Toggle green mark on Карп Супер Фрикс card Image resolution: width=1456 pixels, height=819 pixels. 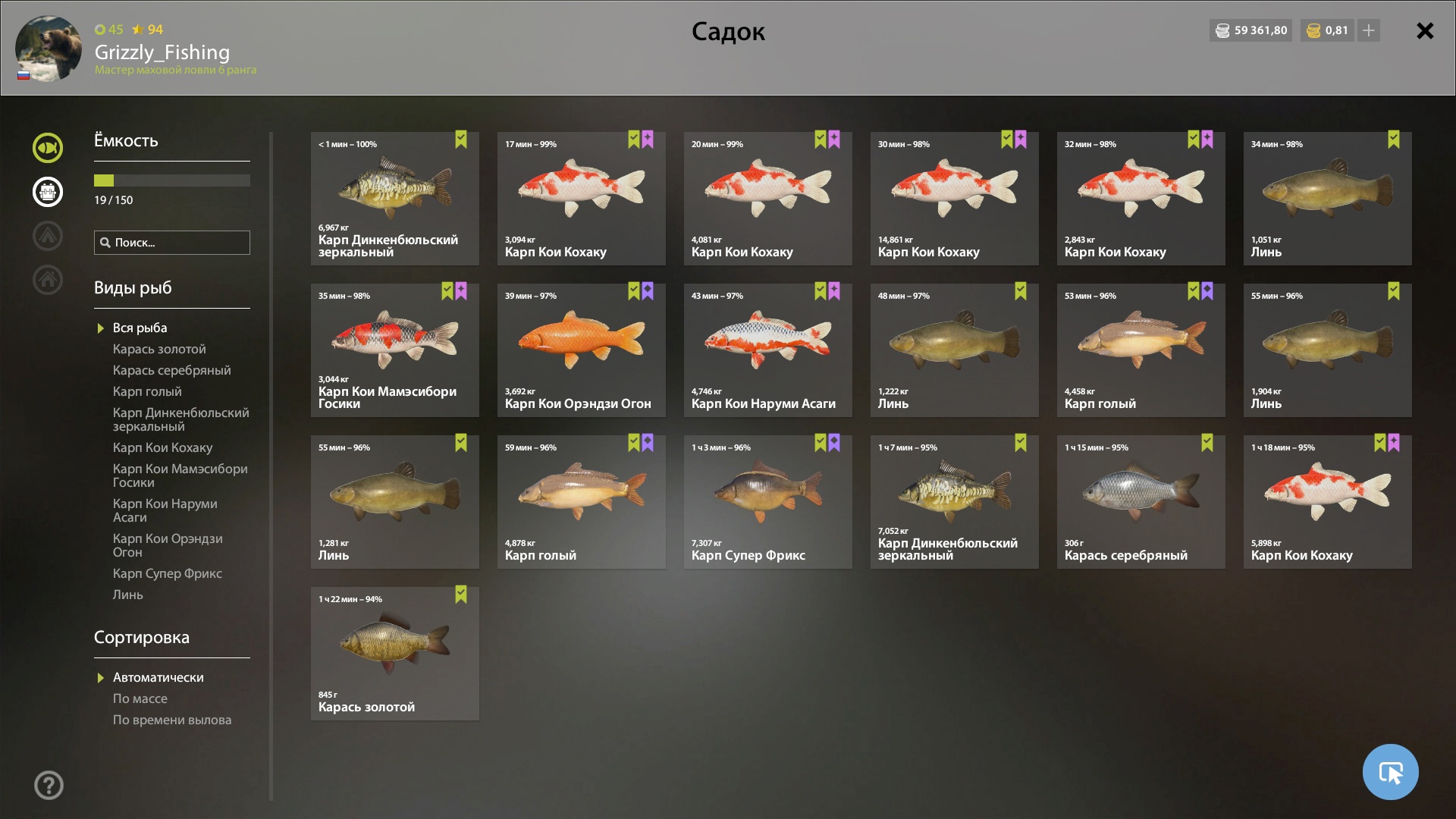(x=821, y=443)
